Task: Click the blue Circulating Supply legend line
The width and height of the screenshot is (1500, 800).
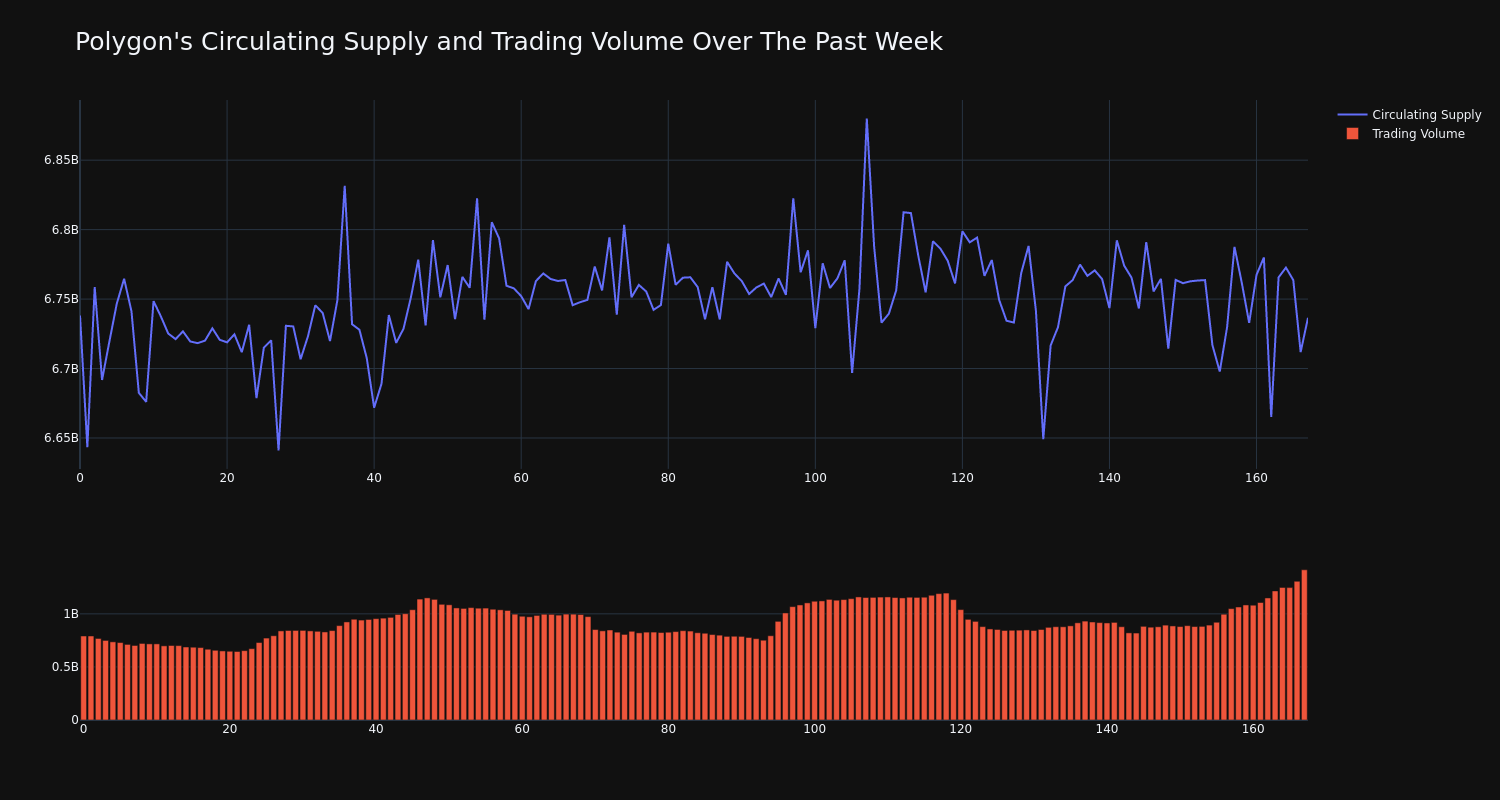Action: pos(1352,115)
